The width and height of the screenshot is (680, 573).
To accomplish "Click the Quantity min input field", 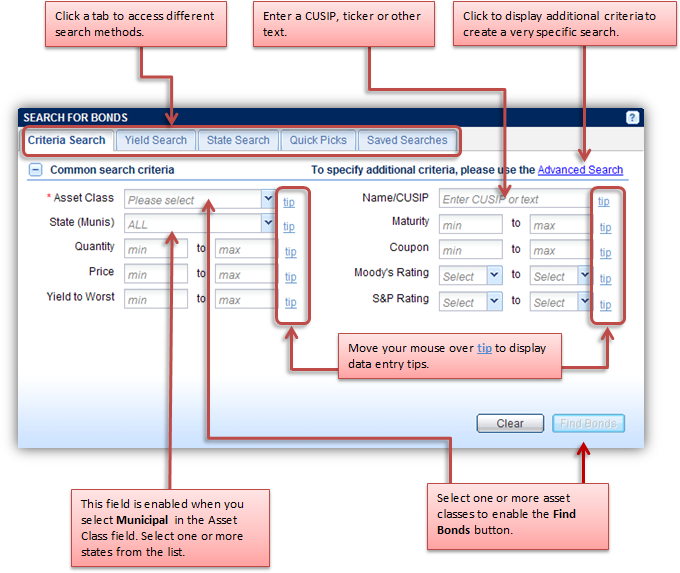I will pos(156,249).
